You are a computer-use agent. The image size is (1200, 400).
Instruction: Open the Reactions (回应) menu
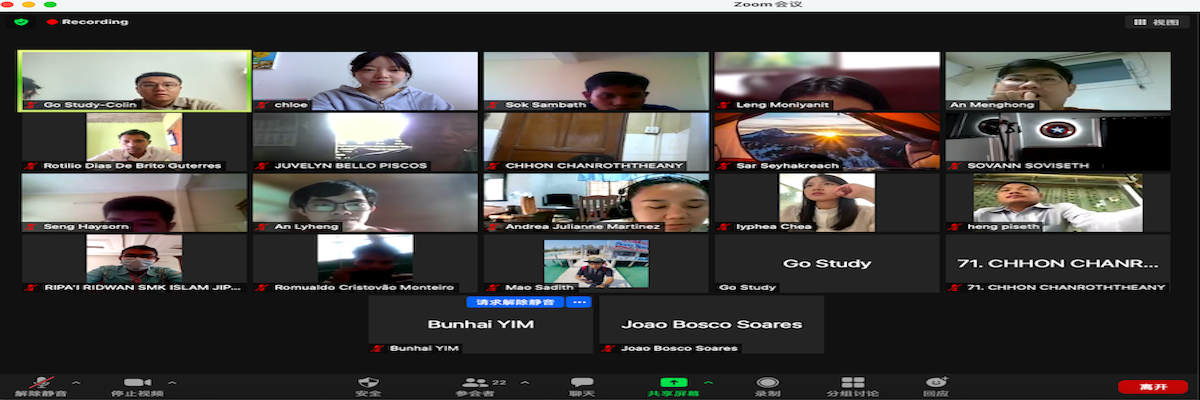936,383
